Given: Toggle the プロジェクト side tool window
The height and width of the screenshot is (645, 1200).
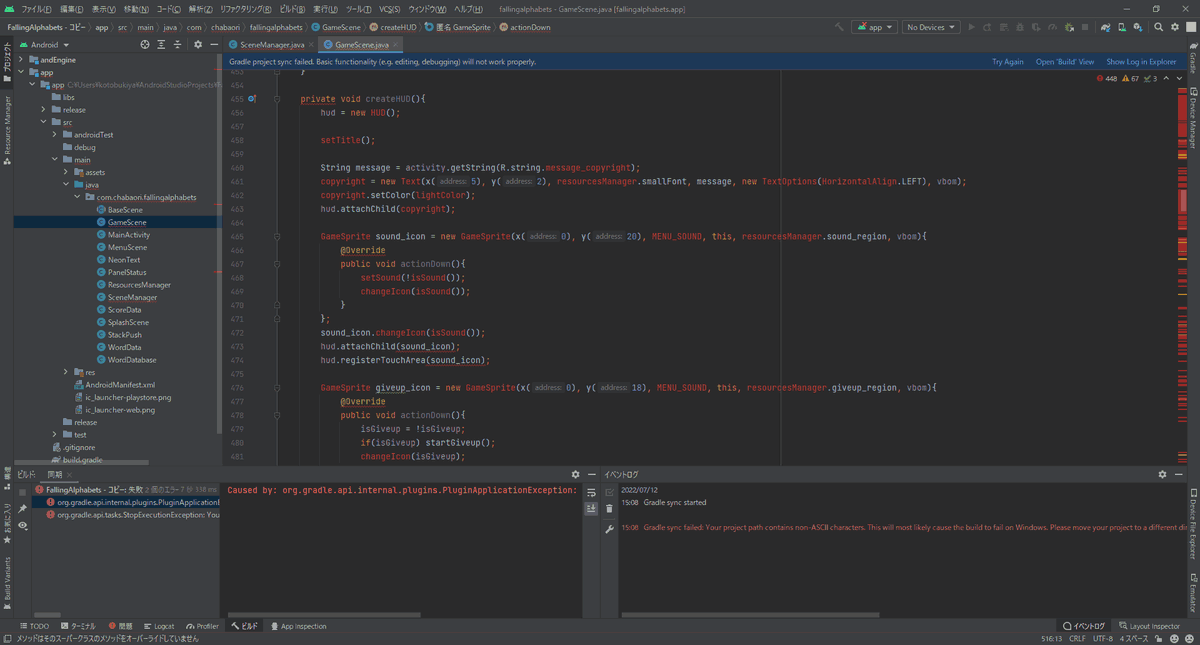Looking at the screenshot, I should click(x=7, y=62).
